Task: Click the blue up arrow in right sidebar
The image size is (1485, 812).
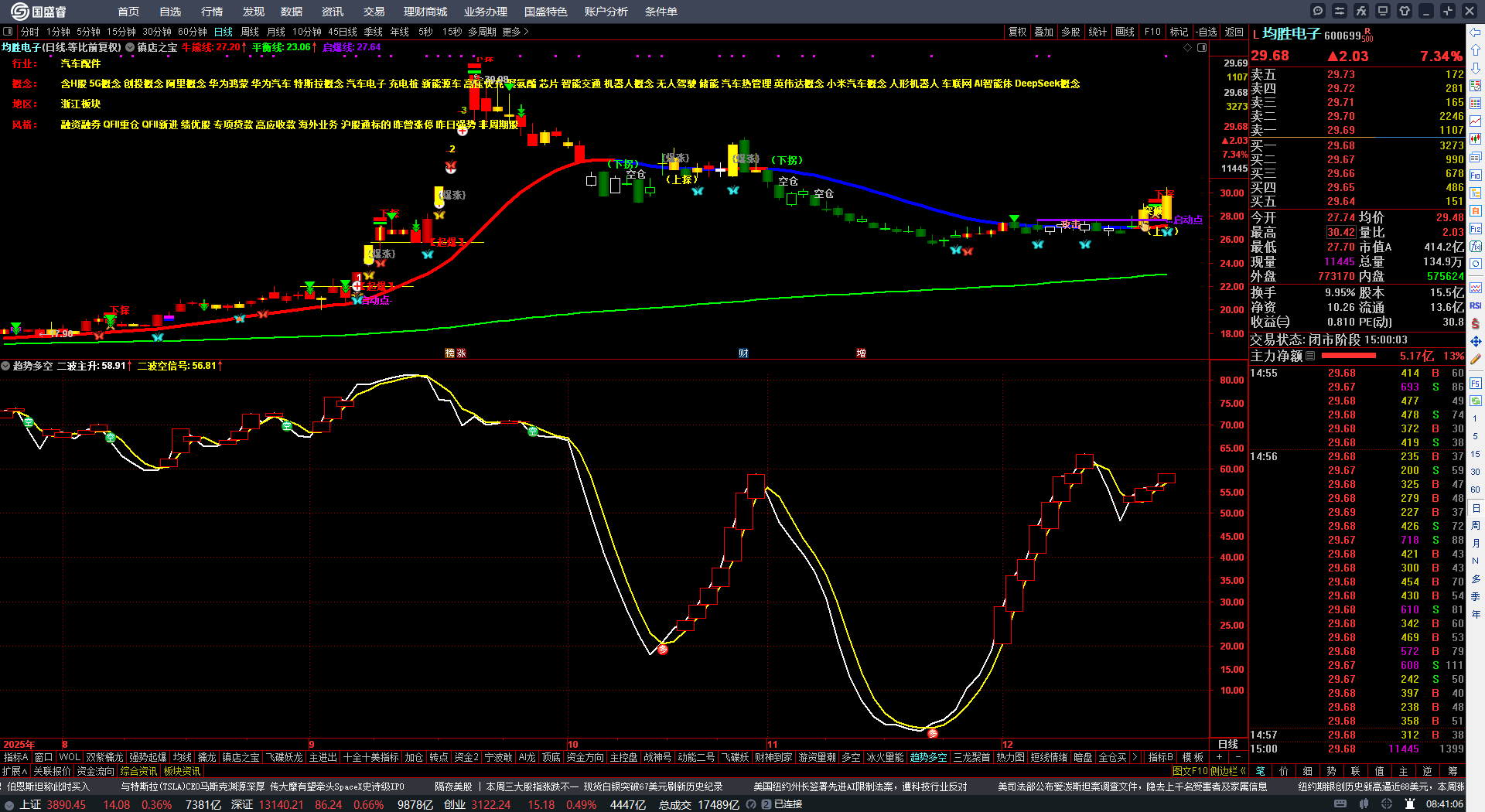Action: coord(1476,50)
